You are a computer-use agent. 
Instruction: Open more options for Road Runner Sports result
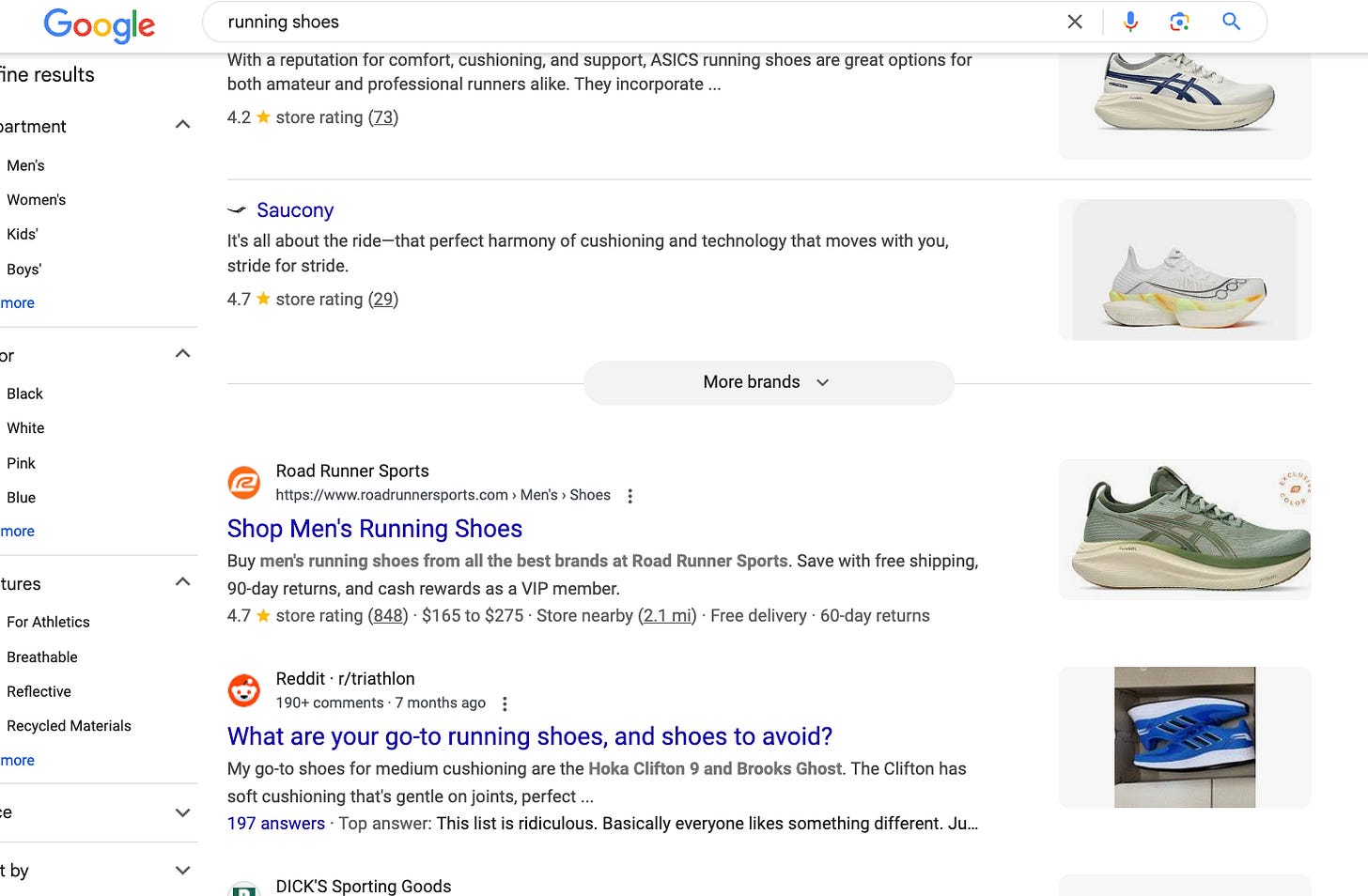(630, 496)
